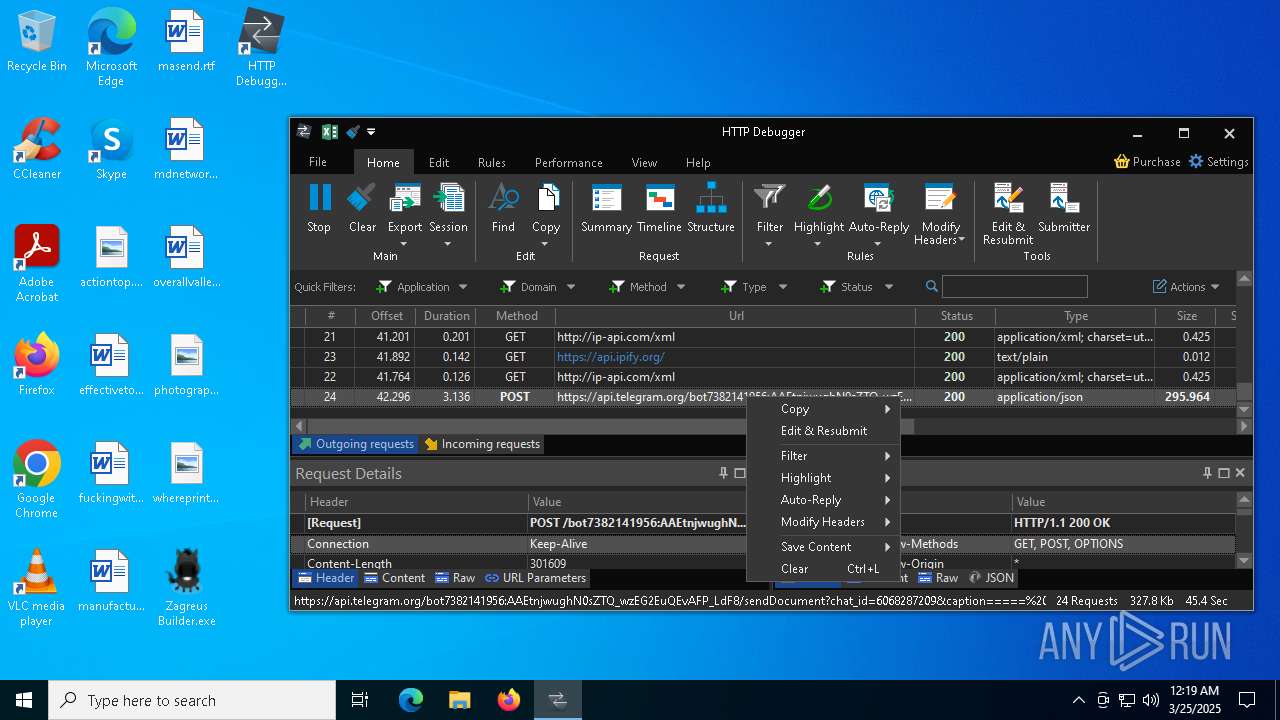Click the Filter rules icon
The height and width of the screenshot is (720, 1280).
click(770, 198)
